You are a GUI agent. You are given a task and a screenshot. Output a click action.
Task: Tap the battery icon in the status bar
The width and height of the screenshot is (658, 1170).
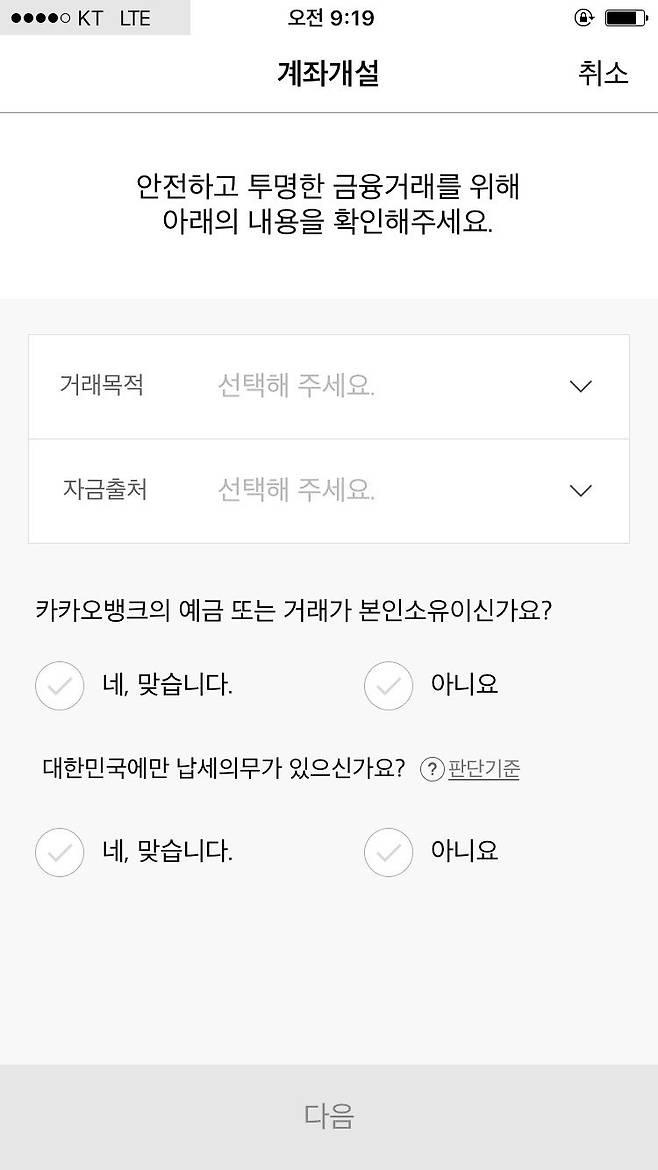626,18
